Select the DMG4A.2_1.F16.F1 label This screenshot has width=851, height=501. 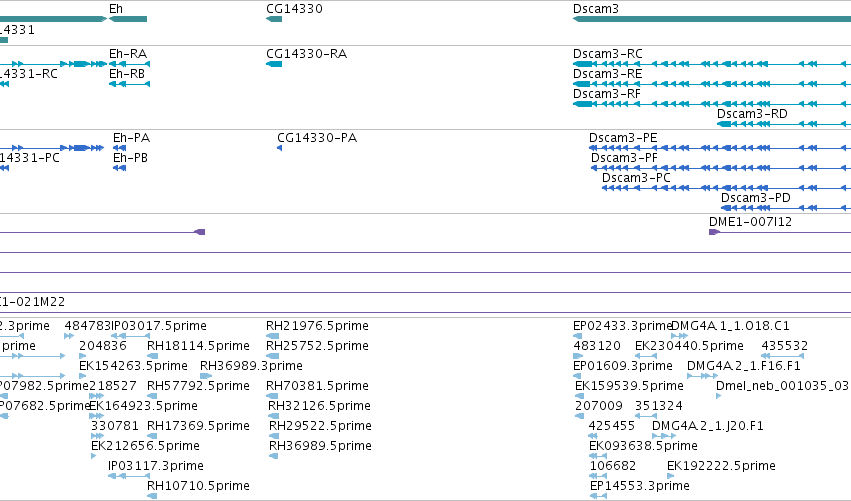pos(744,366)
